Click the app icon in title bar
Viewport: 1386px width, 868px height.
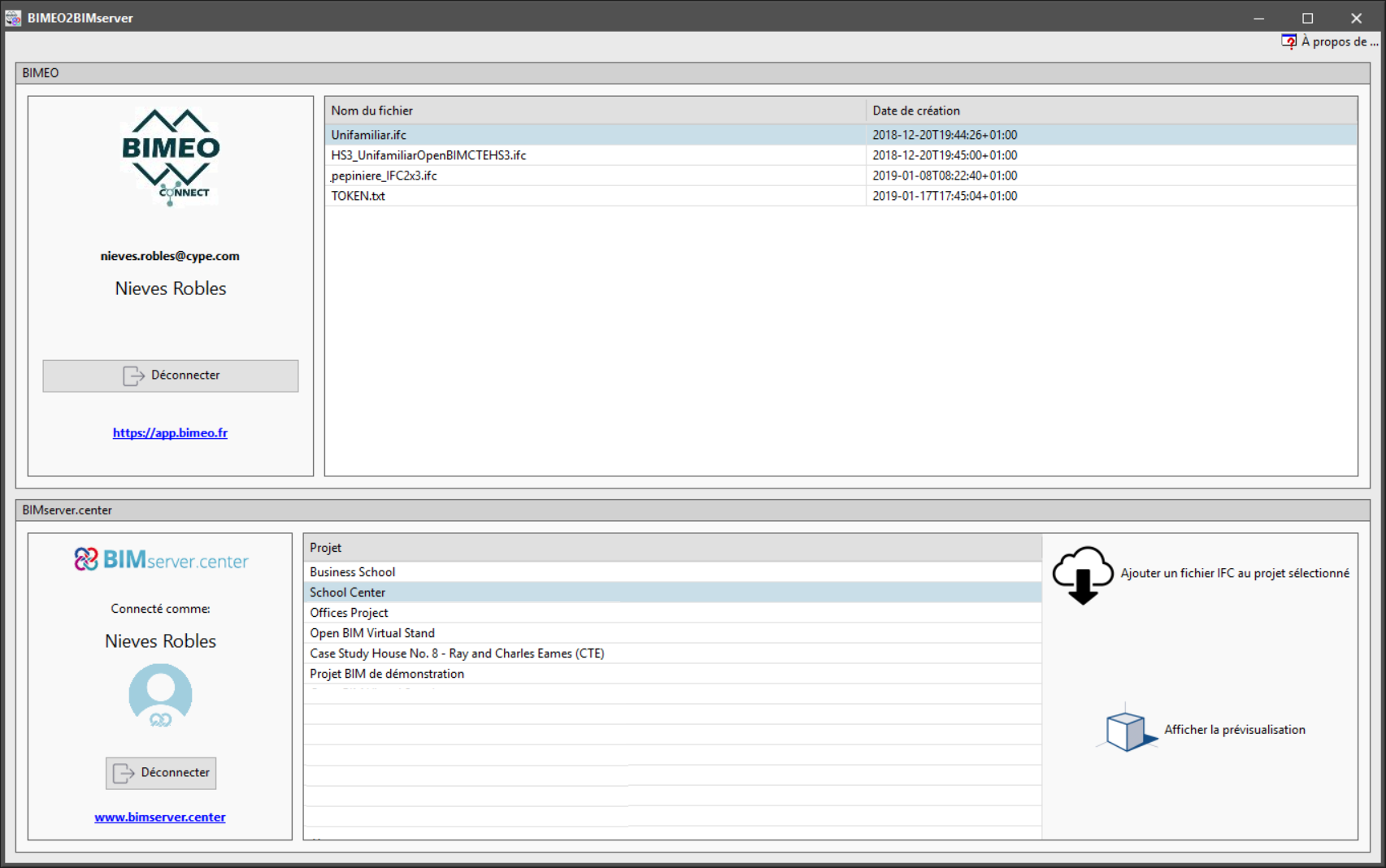coord(13,18)
